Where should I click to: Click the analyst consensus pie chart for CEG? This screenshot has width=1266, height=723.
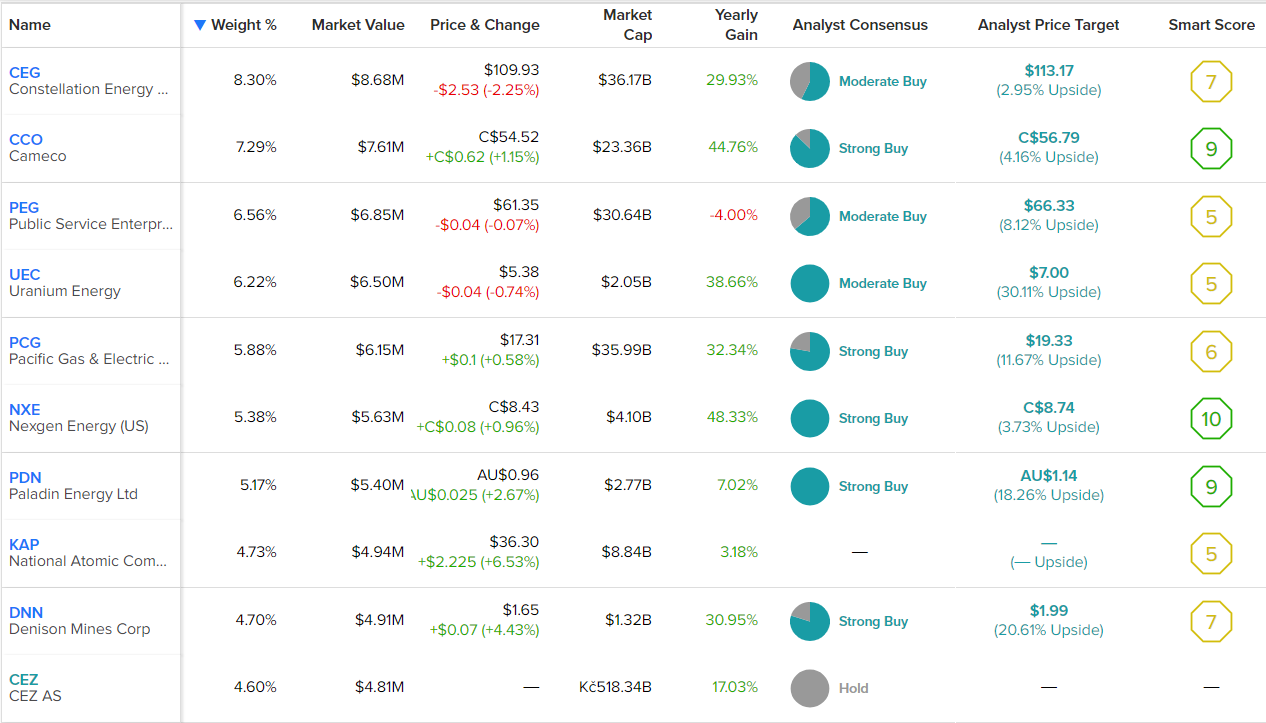click(809, 82)
